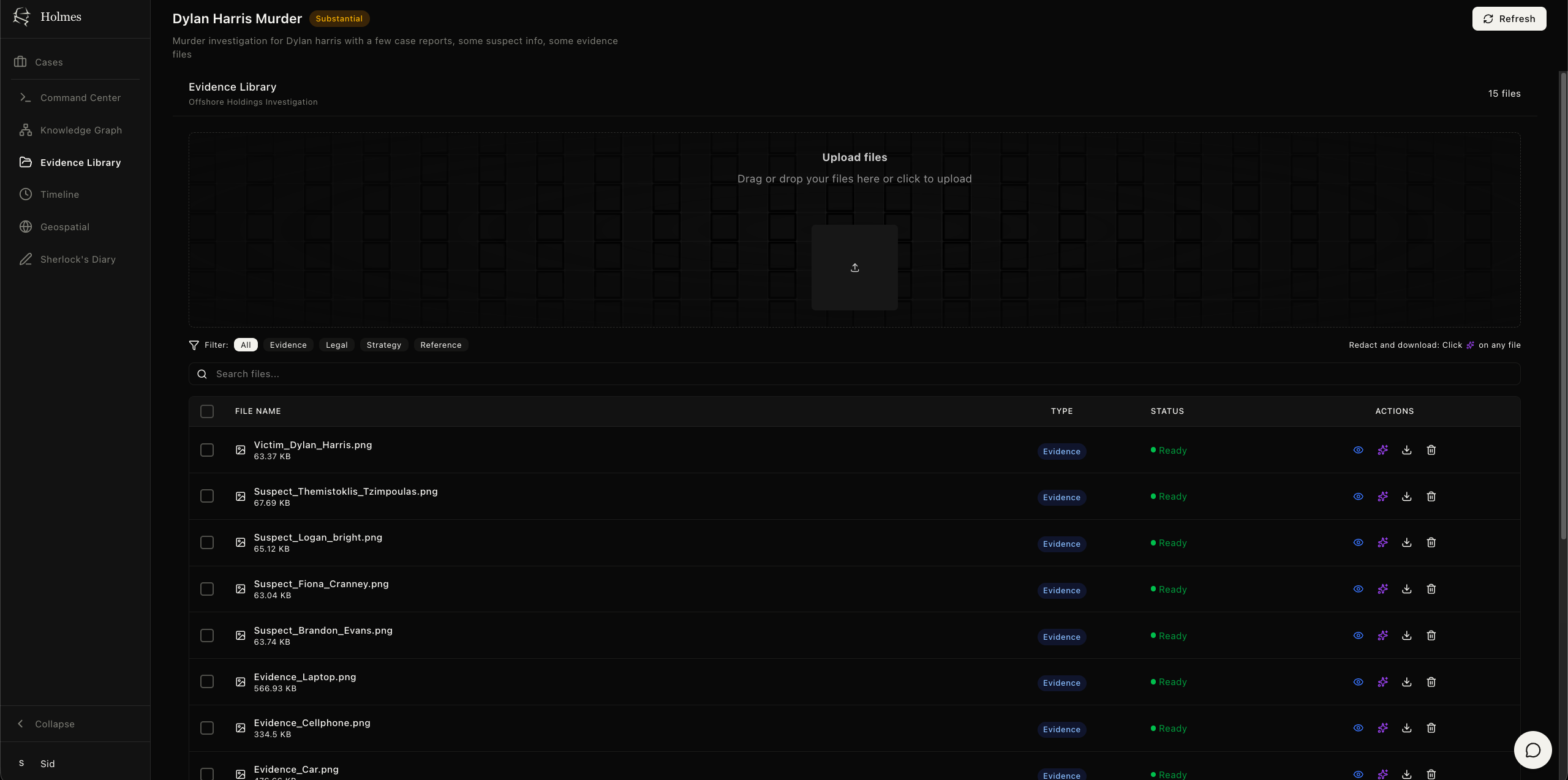1568x780 pixels.
Task: Select the Reference filter chip
Action: coord(440,345)
